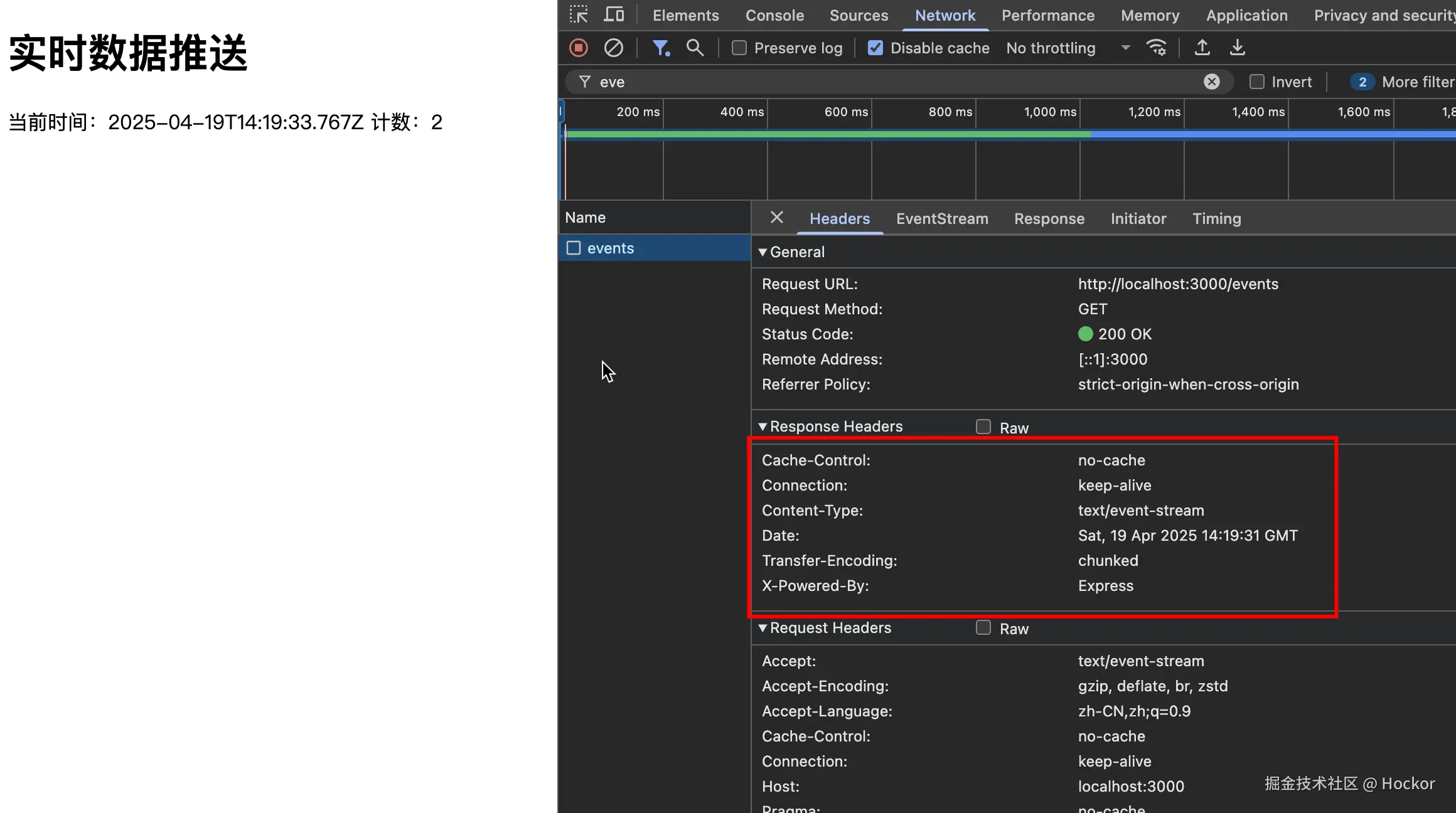Clear the network log
This screenshot has width=1456, height=813.
point(613,48)
